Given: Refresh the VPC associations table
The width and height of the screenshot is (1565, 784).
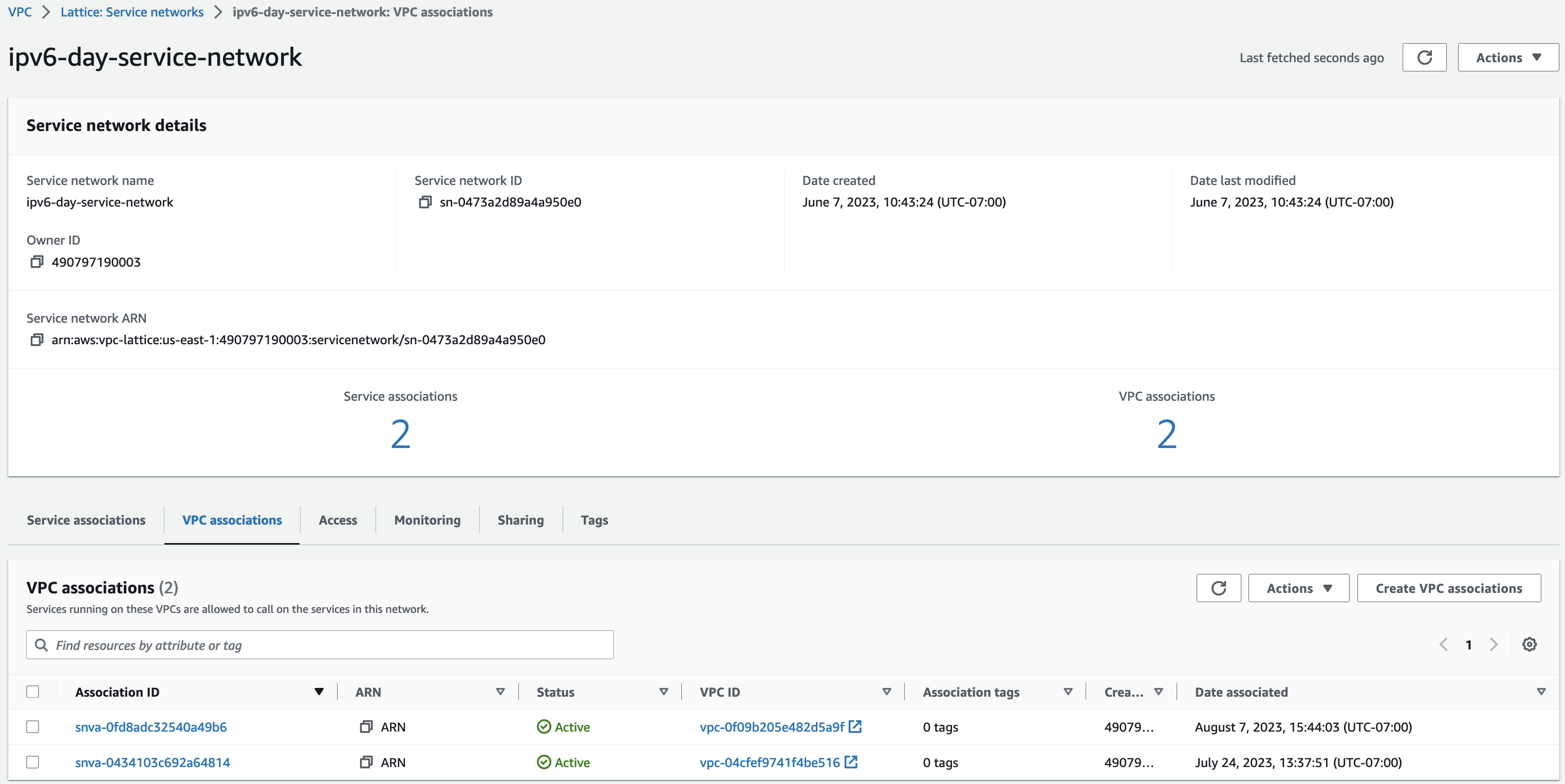Looking at the screenshot, I should [x=1218, y=588].
